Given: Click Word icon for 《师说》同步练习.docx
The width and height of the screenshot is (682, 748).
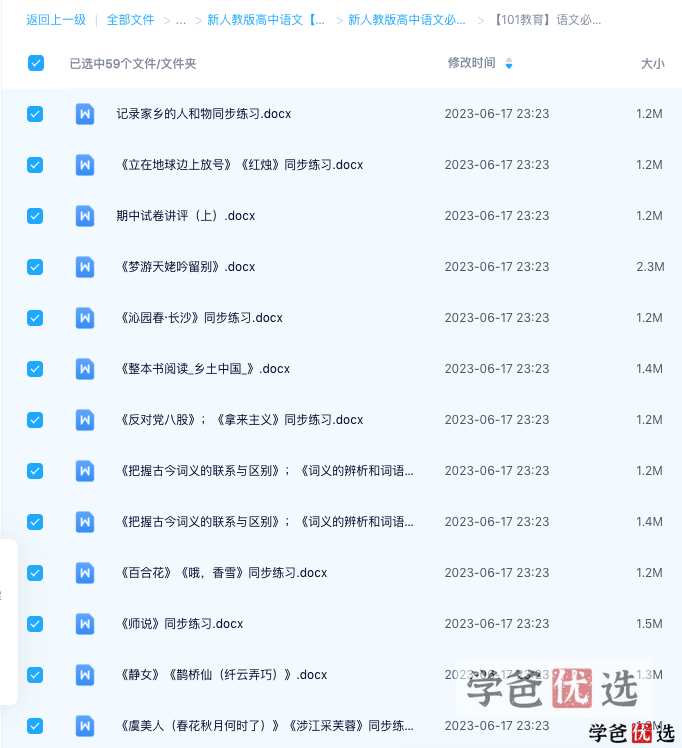Looking at the screenshot, I should 85,624.
